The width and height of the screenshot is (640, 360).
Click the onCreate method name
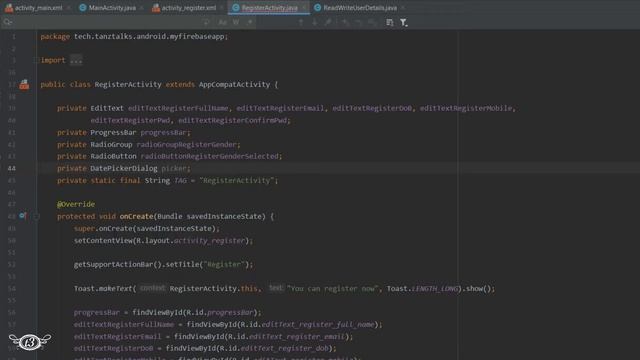(136, 216)
